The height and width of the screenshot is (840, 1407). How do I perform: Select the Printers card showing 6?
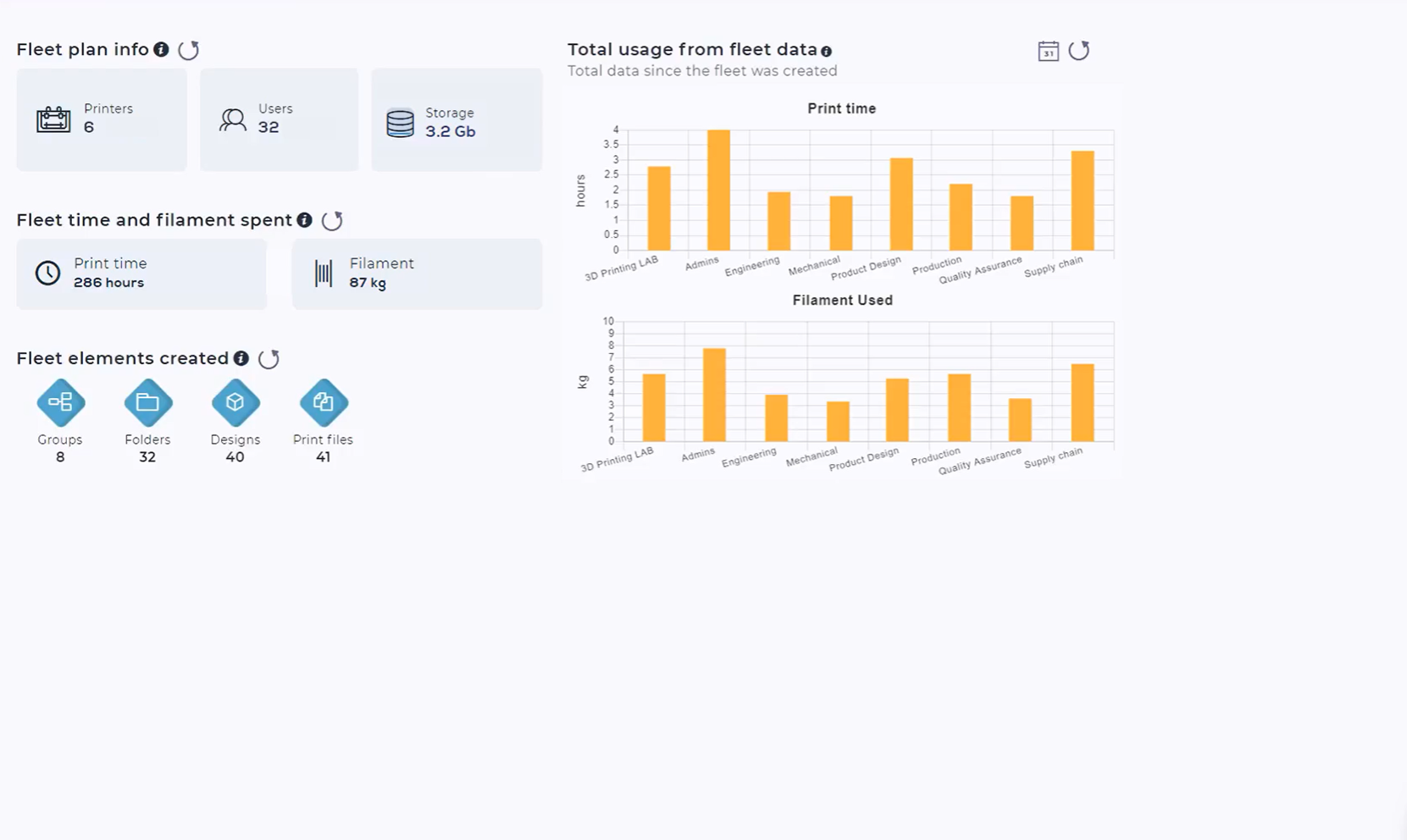click(102, 119)
